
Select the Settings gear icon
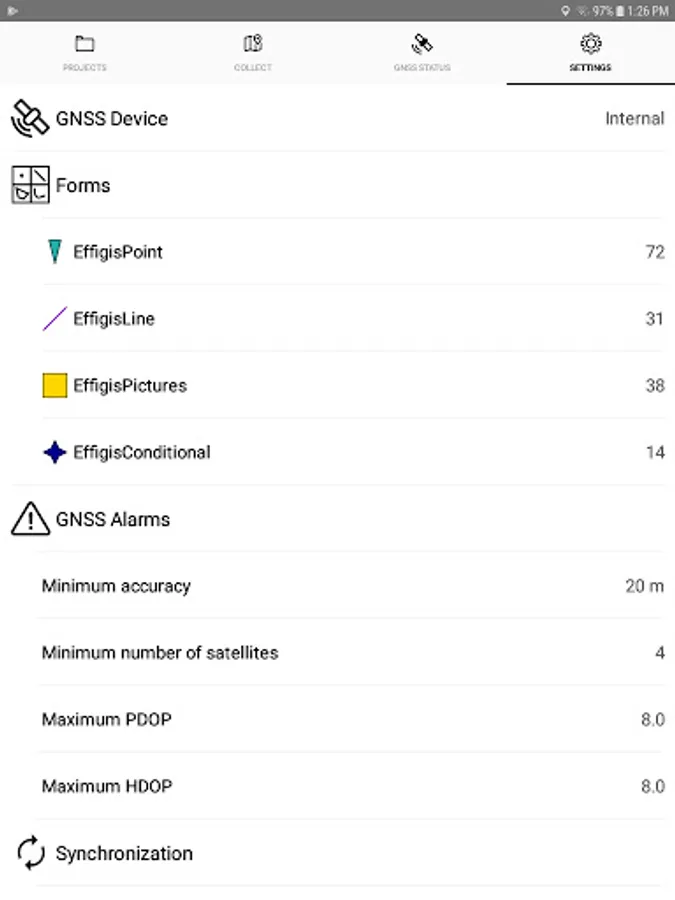point(591,44)
